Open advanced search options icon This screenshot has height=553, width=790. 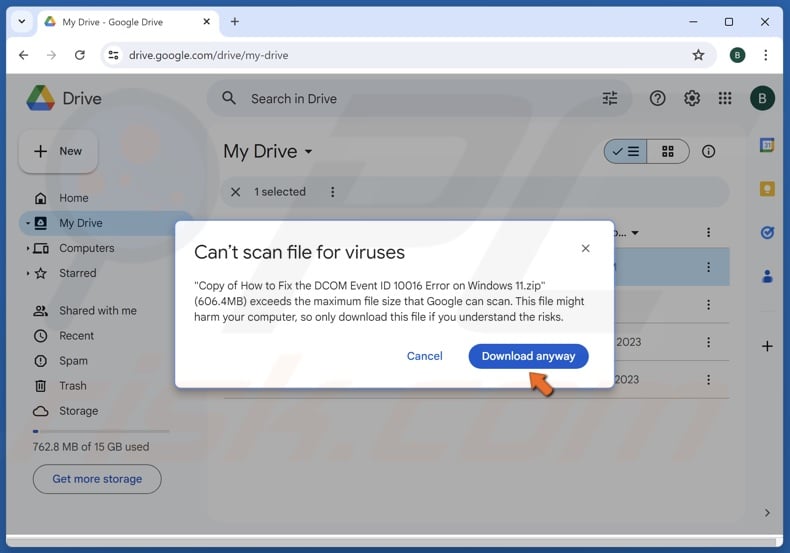point(610,98)
